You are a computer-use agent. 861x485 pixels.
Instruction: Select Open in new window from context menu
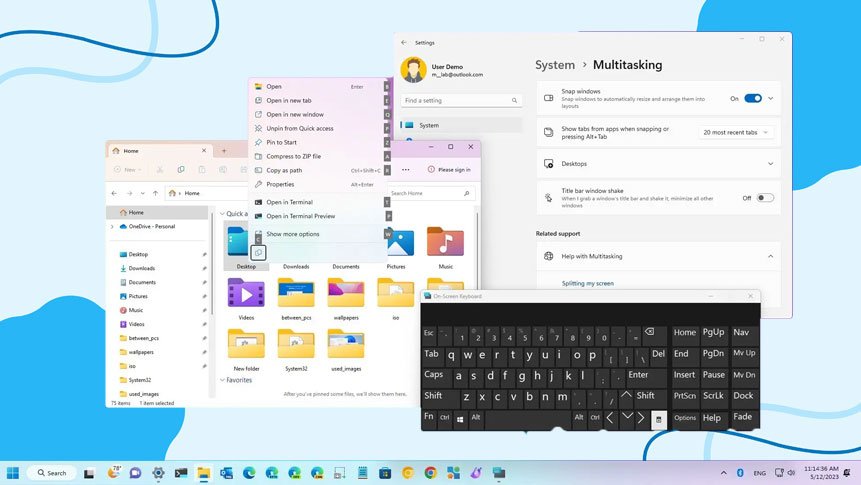(294, 114)
